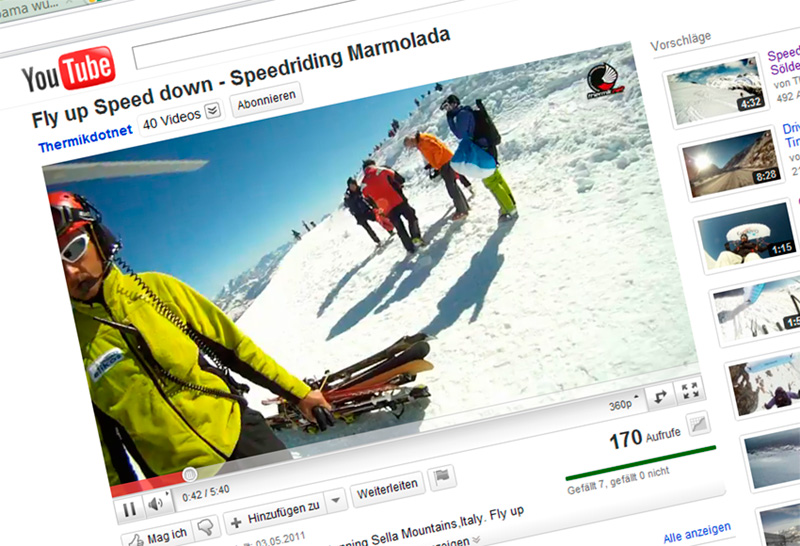Open the video statistics chart icon
Screen dimensions: 800x546
pyautogui.click(x=697, y=424)
